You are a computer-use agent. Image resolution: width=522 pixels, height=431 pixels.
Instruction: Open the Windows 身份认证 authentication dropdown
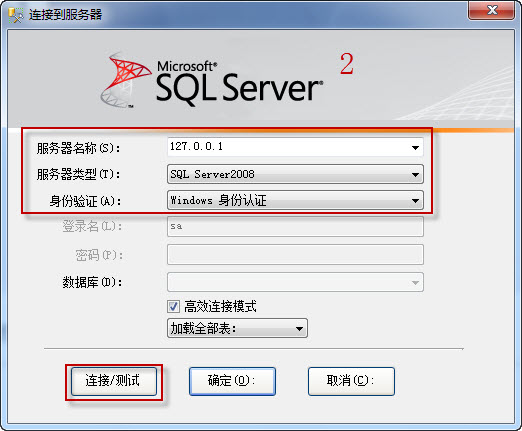click(x=295, y=200)
